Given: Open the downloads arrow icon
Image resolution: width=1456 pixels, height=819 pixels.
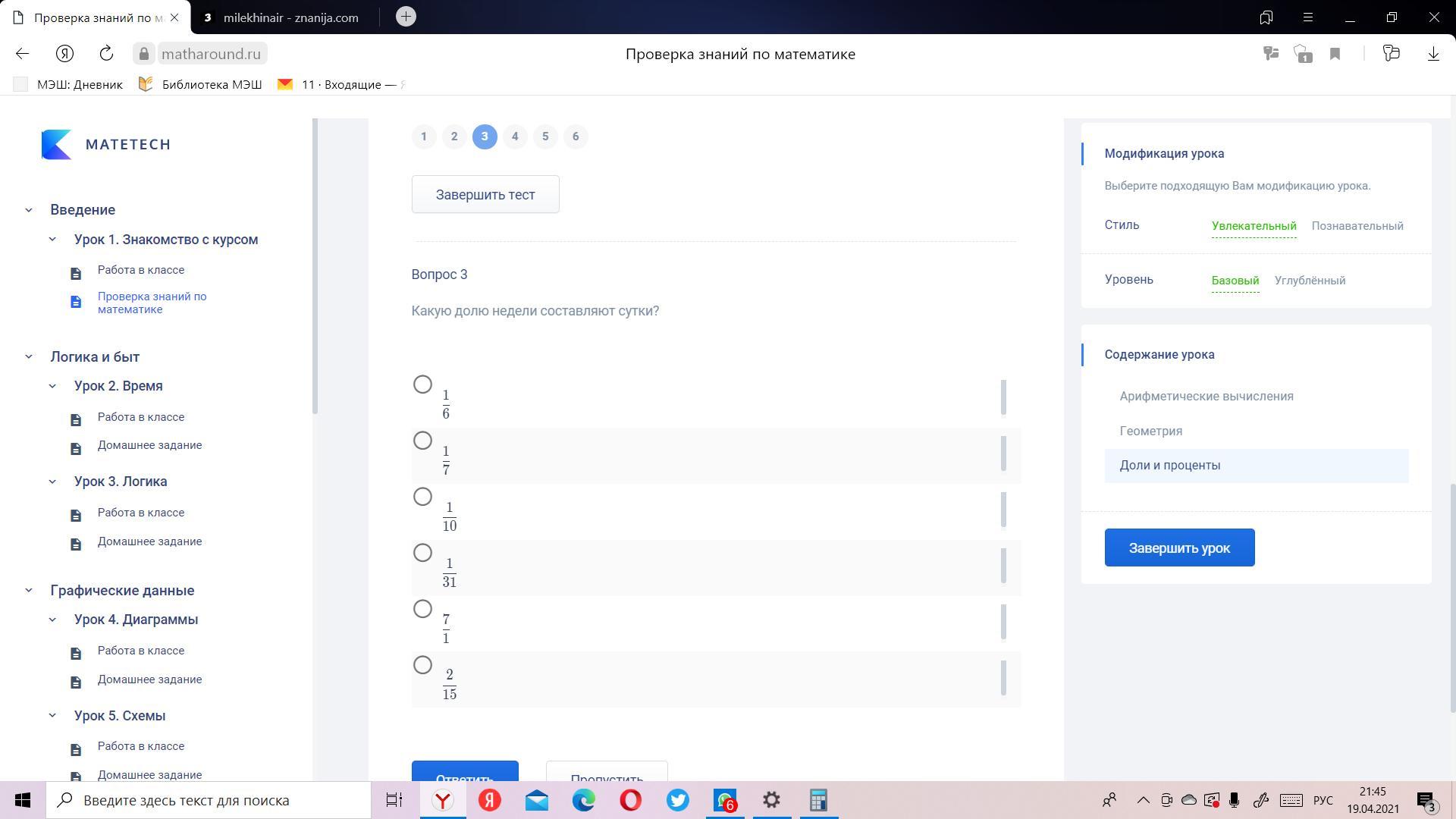Looking at the screenshot, I should 1432,54.
